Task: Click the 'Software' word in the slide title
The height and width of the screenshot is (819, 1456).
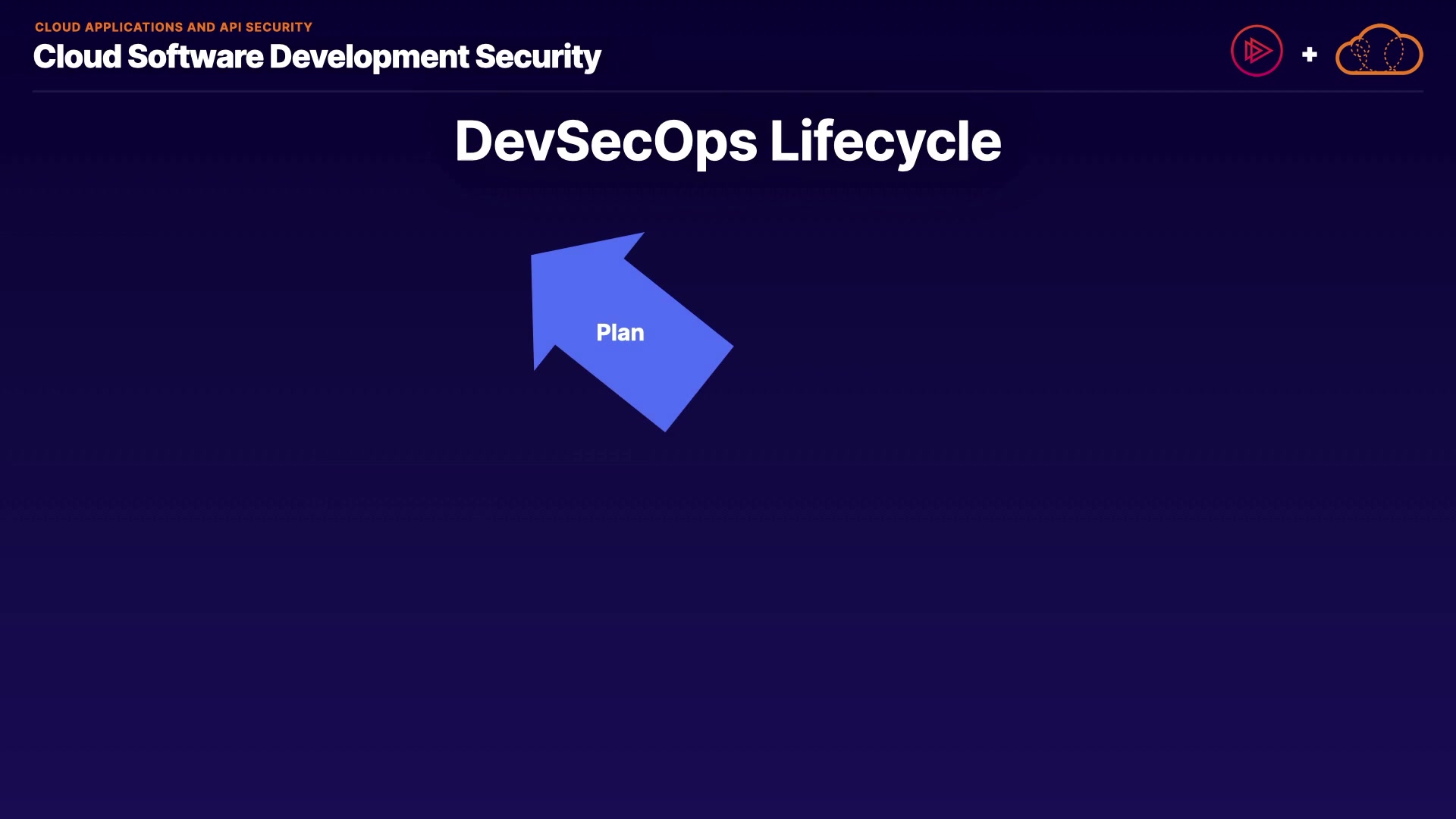Action: (195, 57)
